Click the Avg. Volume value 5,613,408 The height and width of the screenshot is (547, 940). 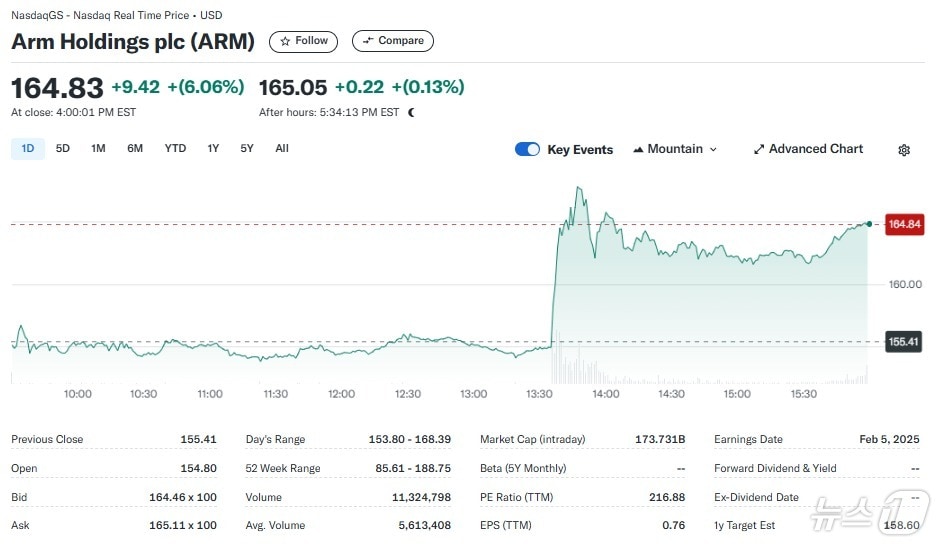(x=424, y=525)
